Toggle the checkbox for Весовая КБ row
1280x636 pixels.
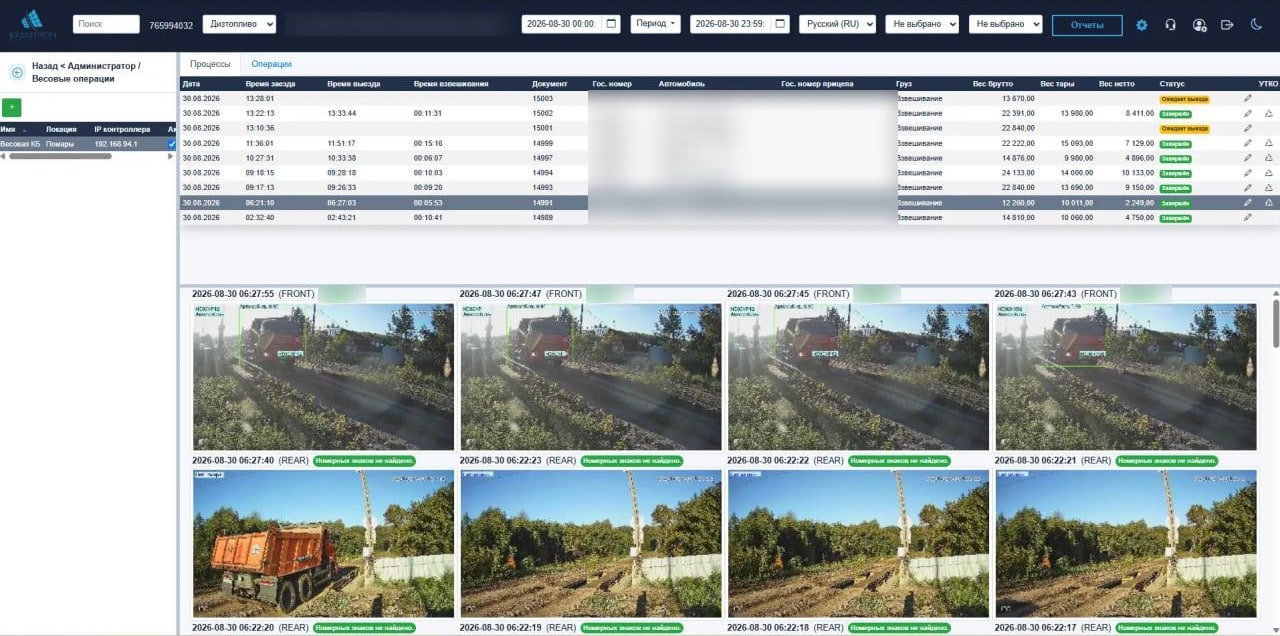point(172,144)
